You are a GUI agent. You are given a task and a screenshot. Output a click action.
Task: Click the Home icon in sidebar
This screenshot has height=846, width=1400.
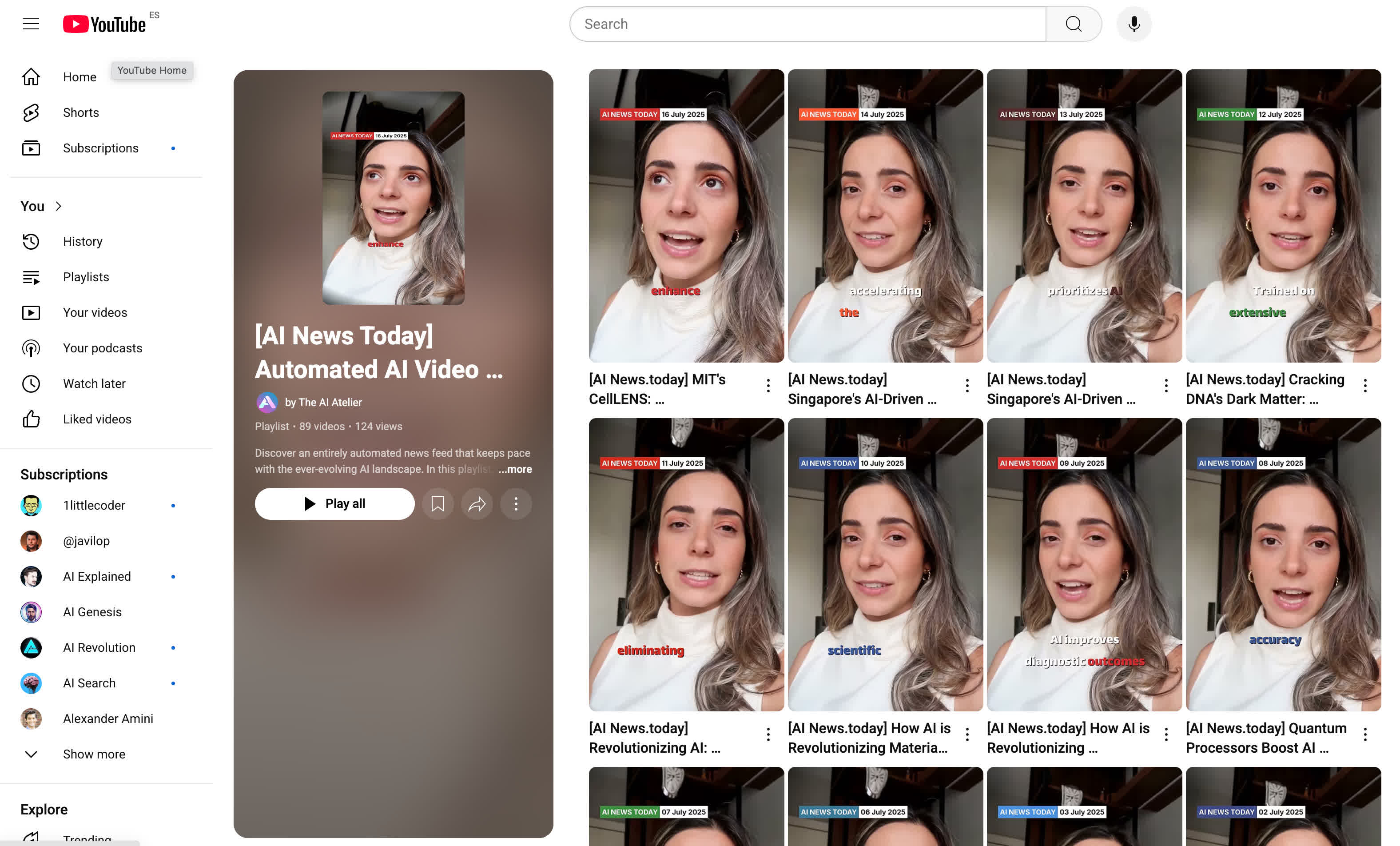pyautogui.click(x=31, y=77)
